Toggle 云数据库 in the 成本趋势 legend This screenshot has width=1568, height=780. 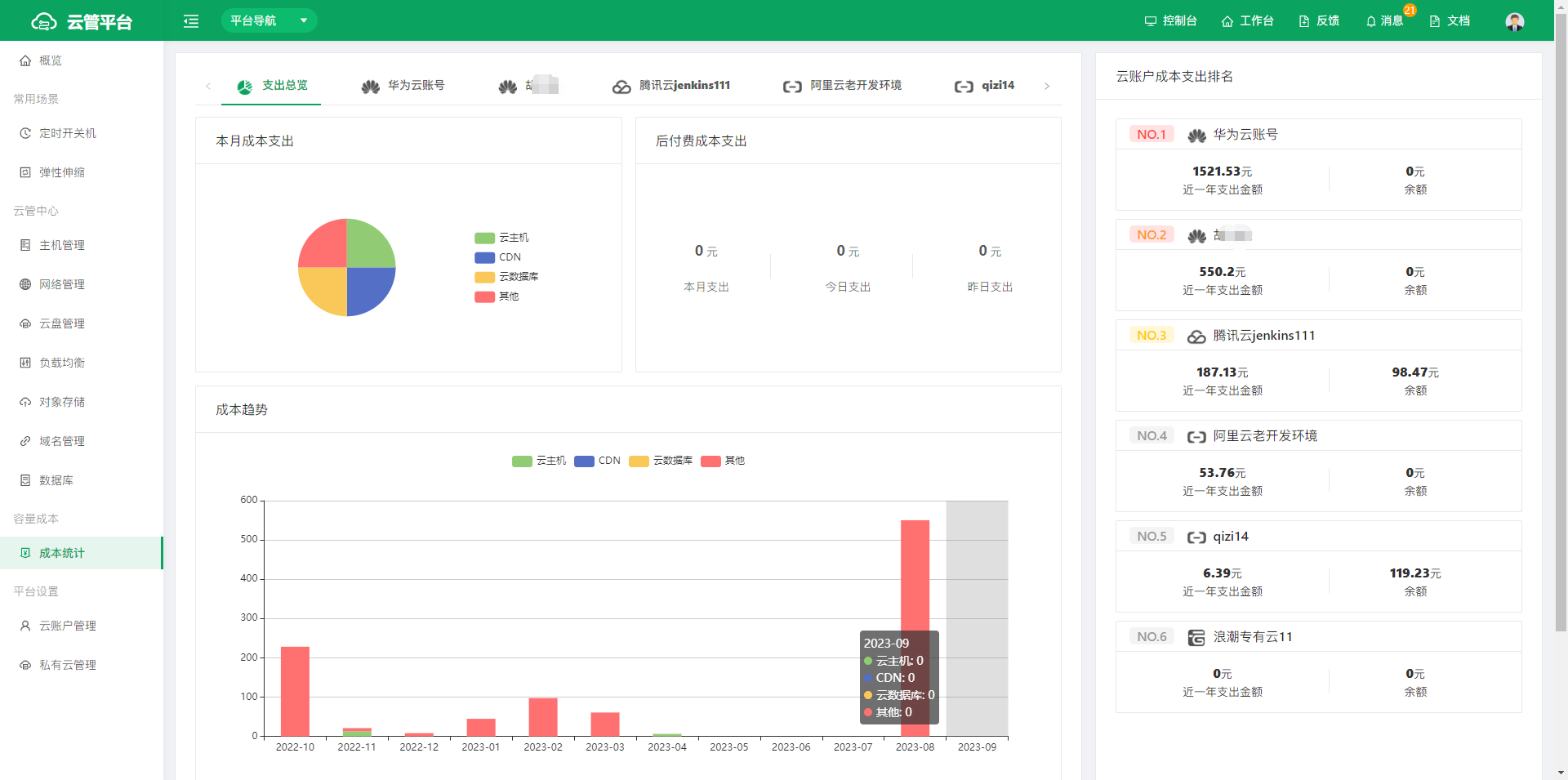pyautogui.click(x=661, y=461)
